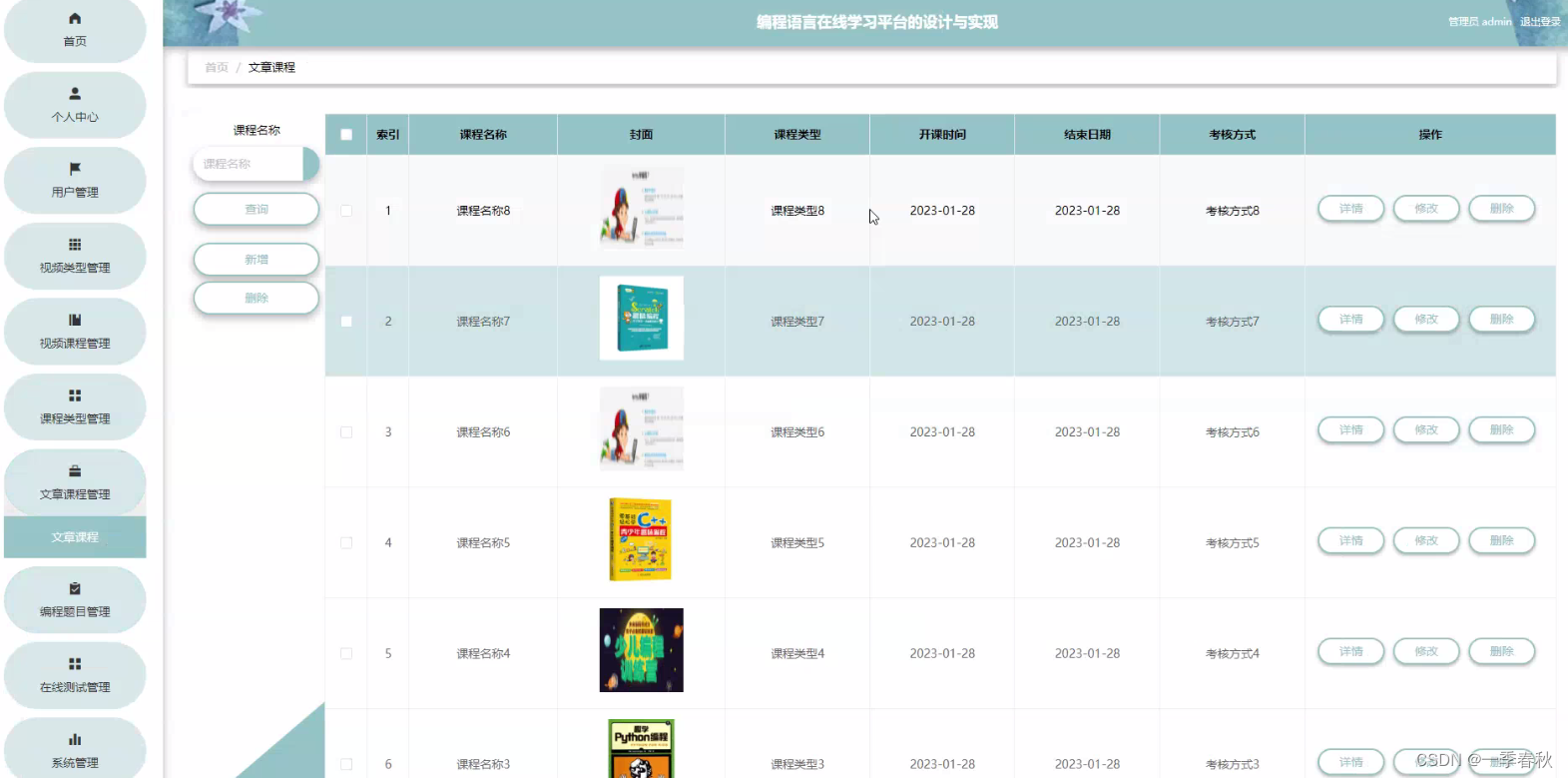The height and width of the screenshot is (778, 1568).
Task: Click the 查询 search button
Action: click(257, 209)
